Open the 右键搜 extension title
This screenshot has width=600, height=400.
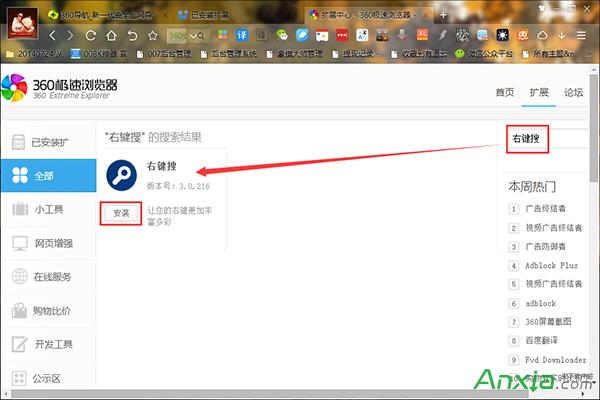[161, 166]
